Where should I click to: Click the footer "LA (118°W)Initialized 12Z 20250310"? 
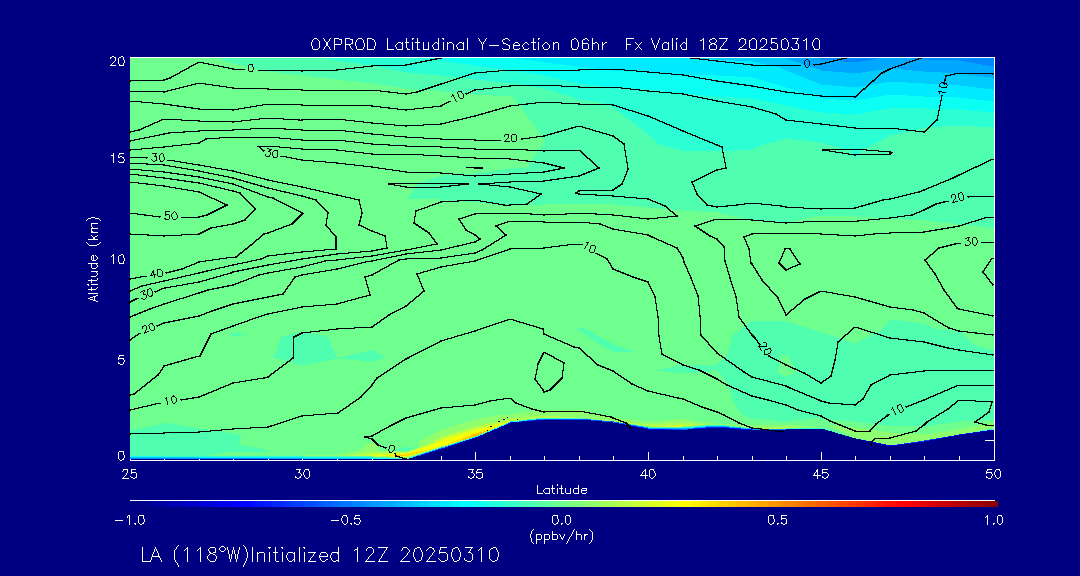[320, 555]
